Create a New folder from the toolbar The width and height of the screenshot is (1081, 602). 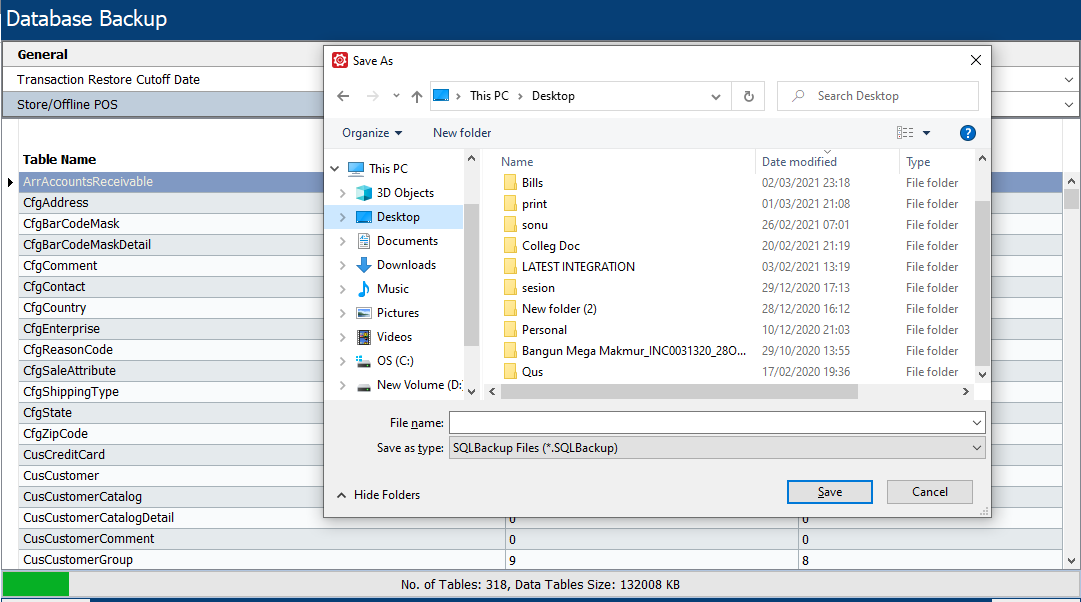pyautogui.click(x=462, y=133)
